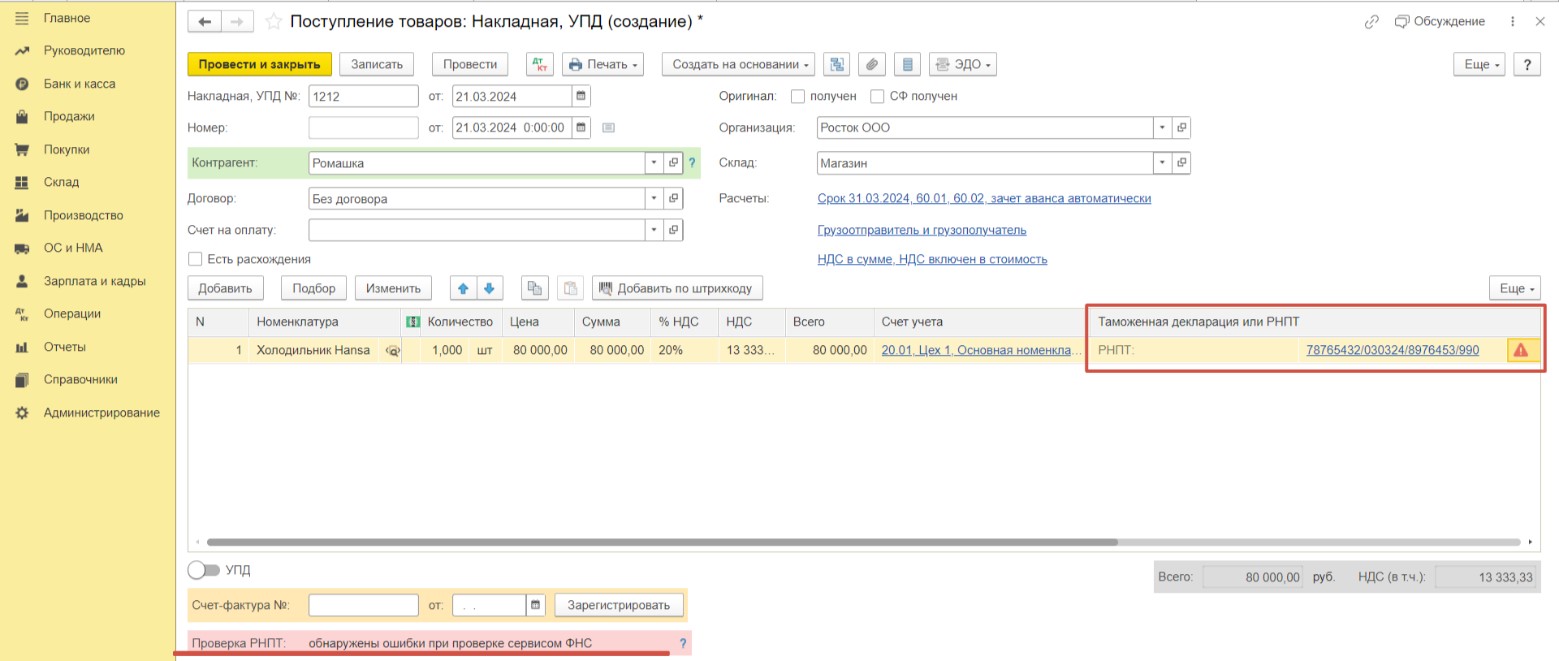1559x661 pixels.
Task: Expand the Печать dropdown
Action: click(603, 64)
